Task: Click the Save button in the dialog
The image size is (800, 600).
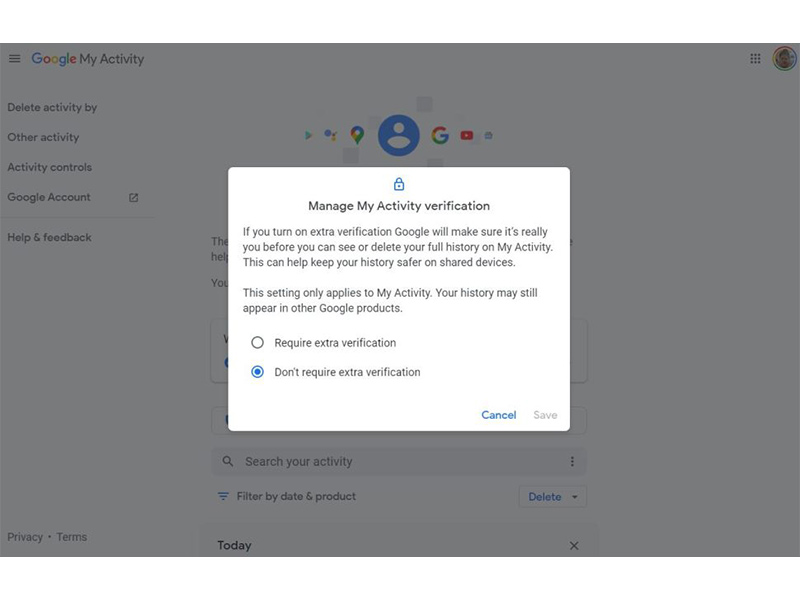Action: (x=545, y=415)
